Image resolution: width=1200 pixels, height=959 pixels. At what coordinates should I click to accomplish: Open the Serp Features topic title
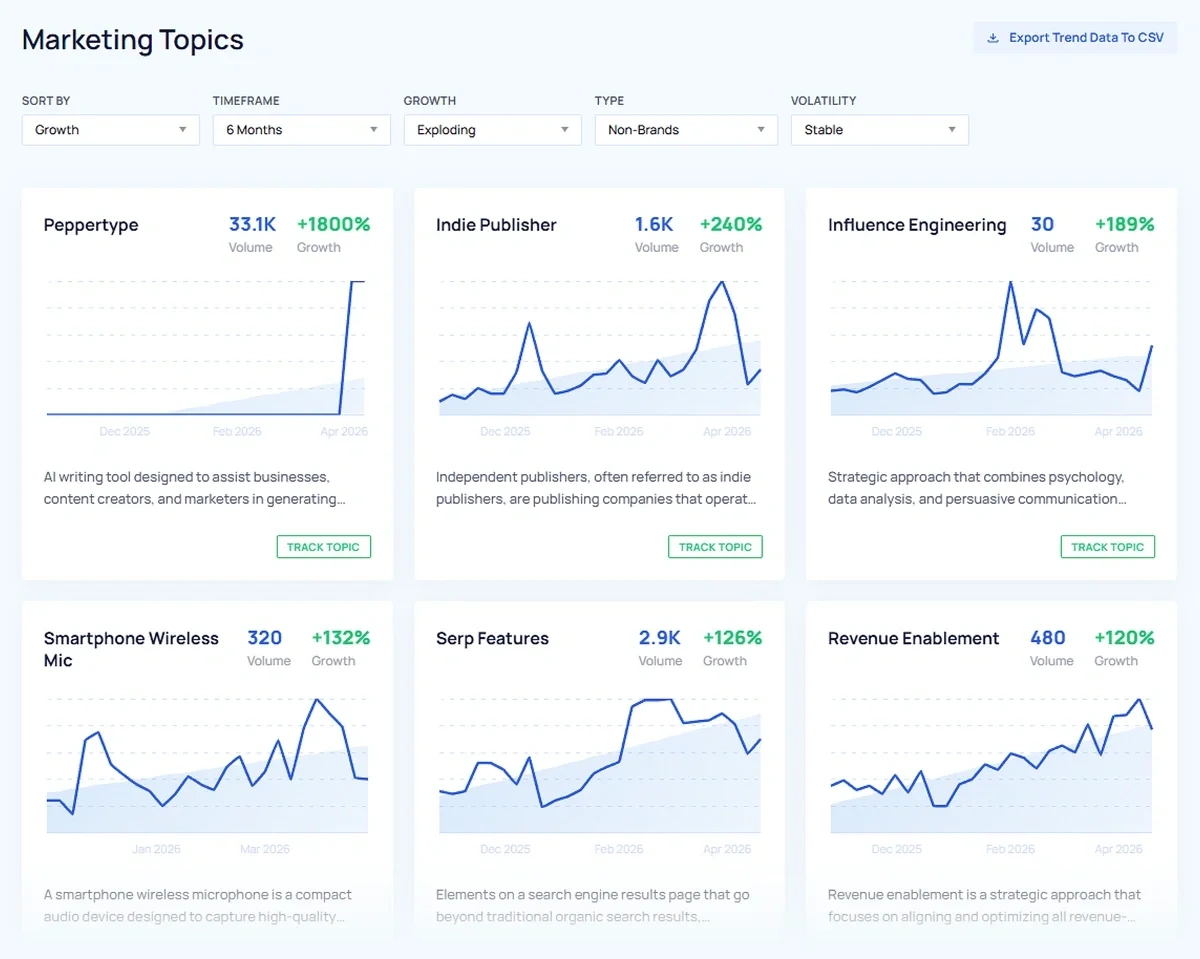coord(492,638)
